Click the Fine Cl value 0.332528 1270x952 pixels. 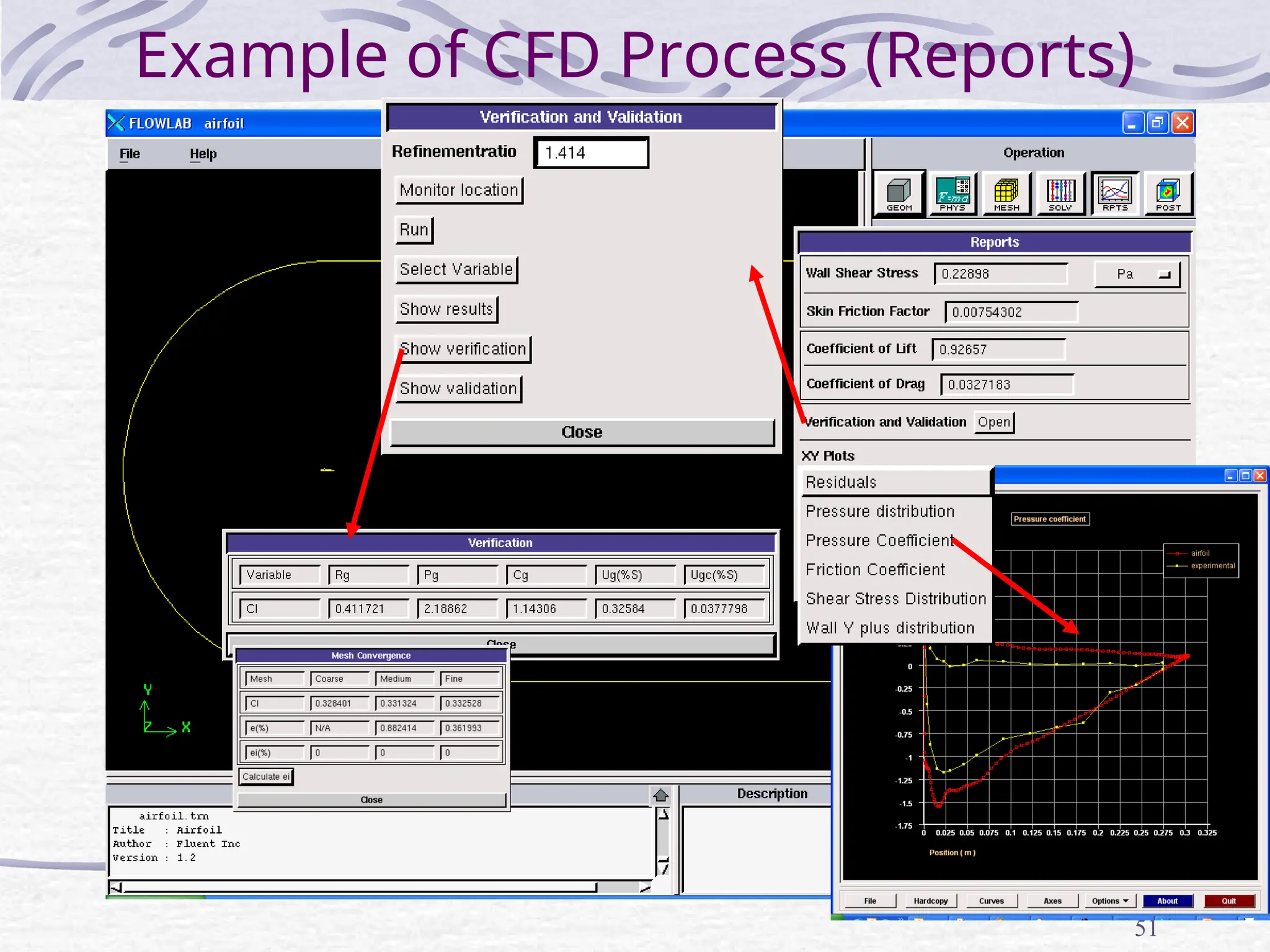[471, 703]
